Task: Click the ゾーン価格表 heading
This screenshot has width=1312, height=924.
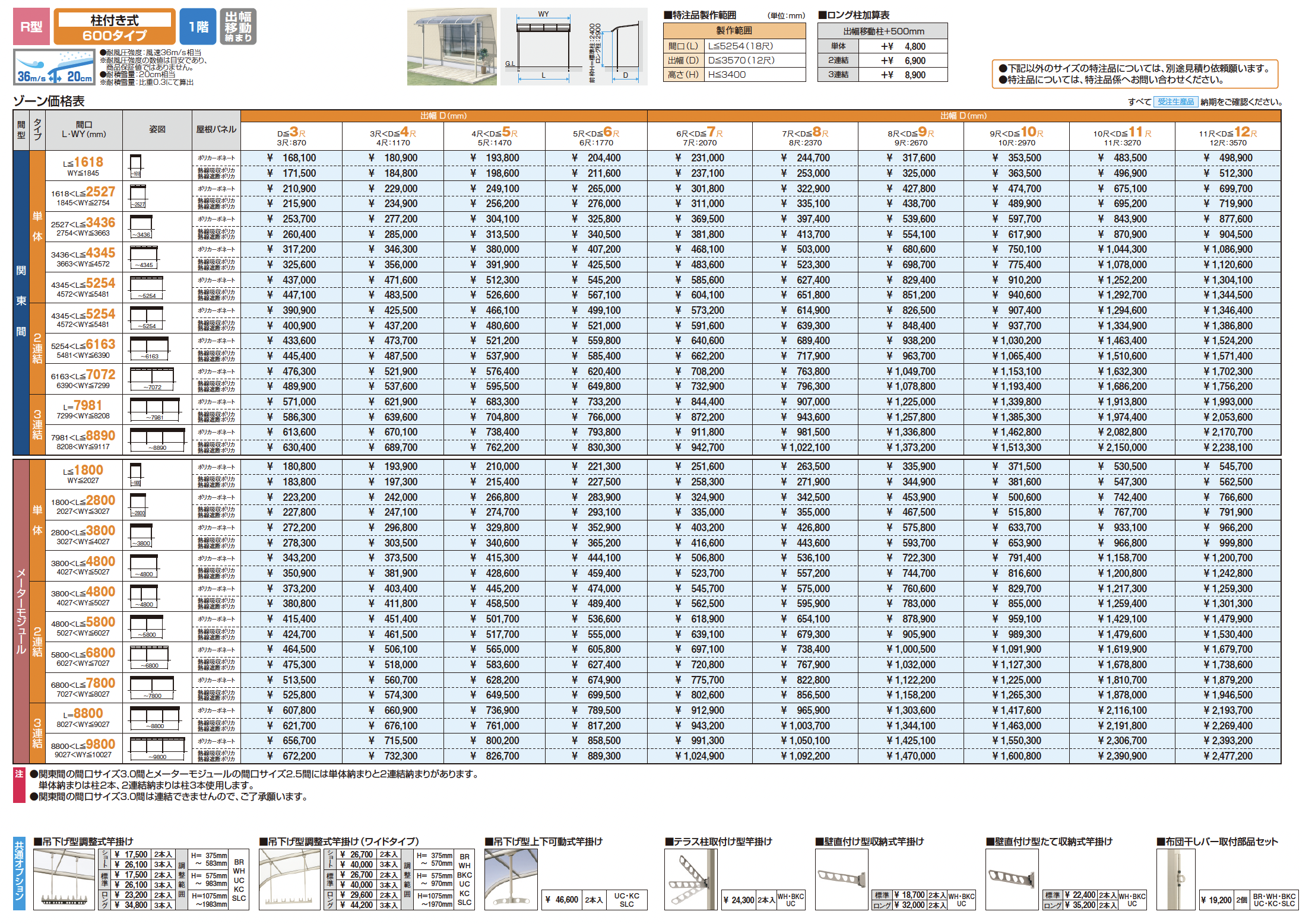Action: click(x=49, y=101)
